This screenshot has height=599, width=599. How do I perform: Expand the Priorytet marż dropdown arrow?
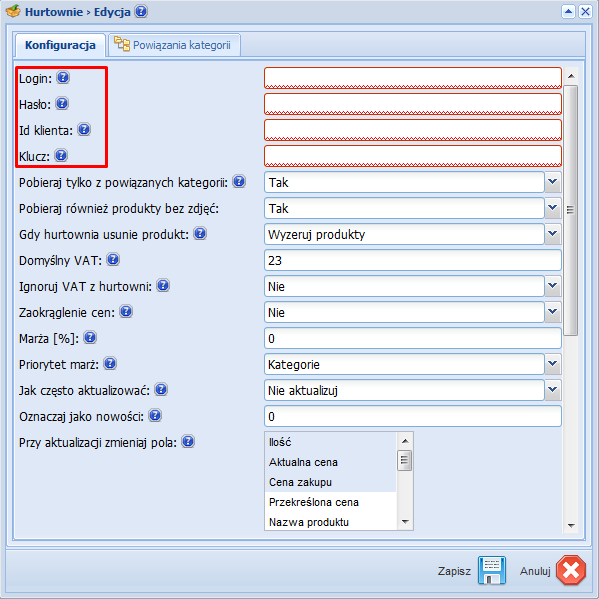point(553,364)
